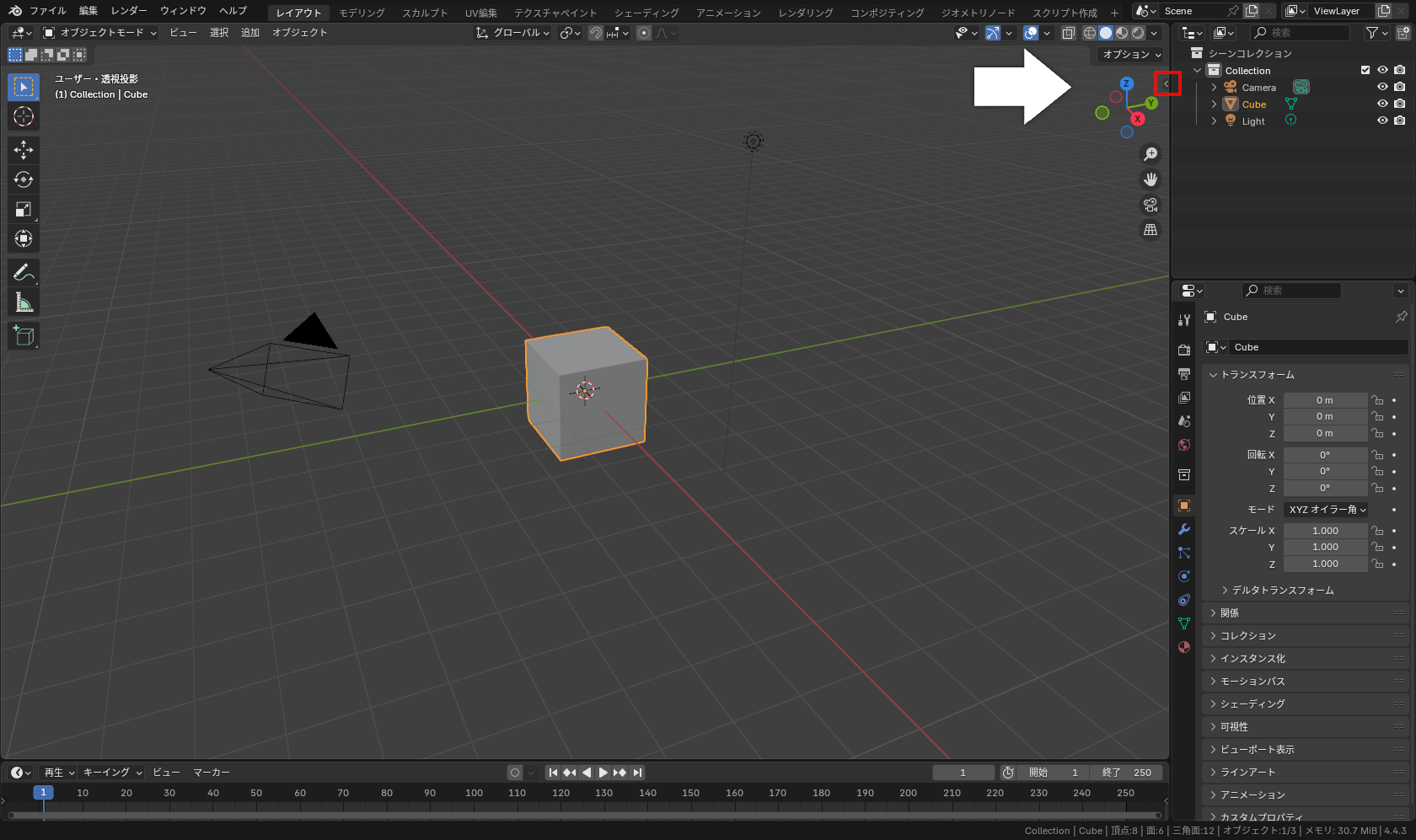Open the レンダー menu

[x=129, y=11]
